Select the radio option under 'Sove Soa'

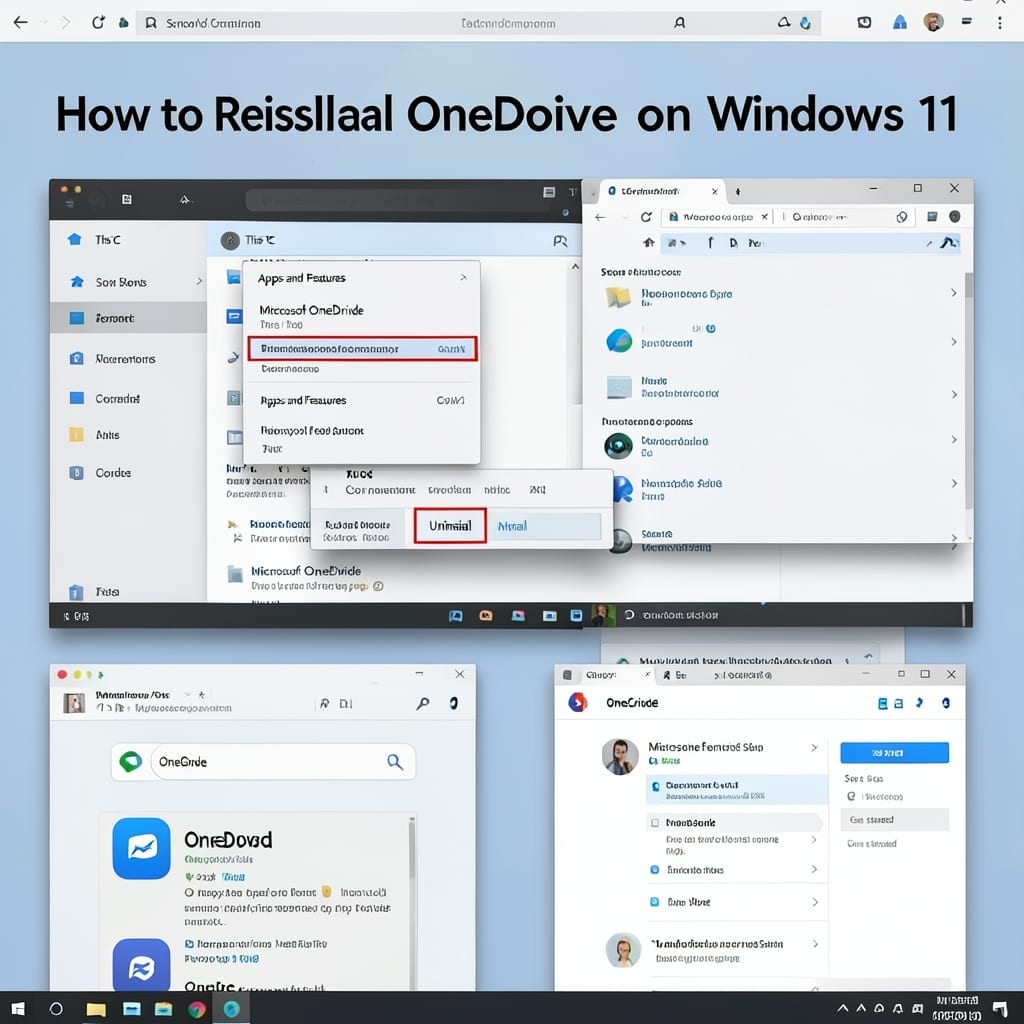[851, 796]
